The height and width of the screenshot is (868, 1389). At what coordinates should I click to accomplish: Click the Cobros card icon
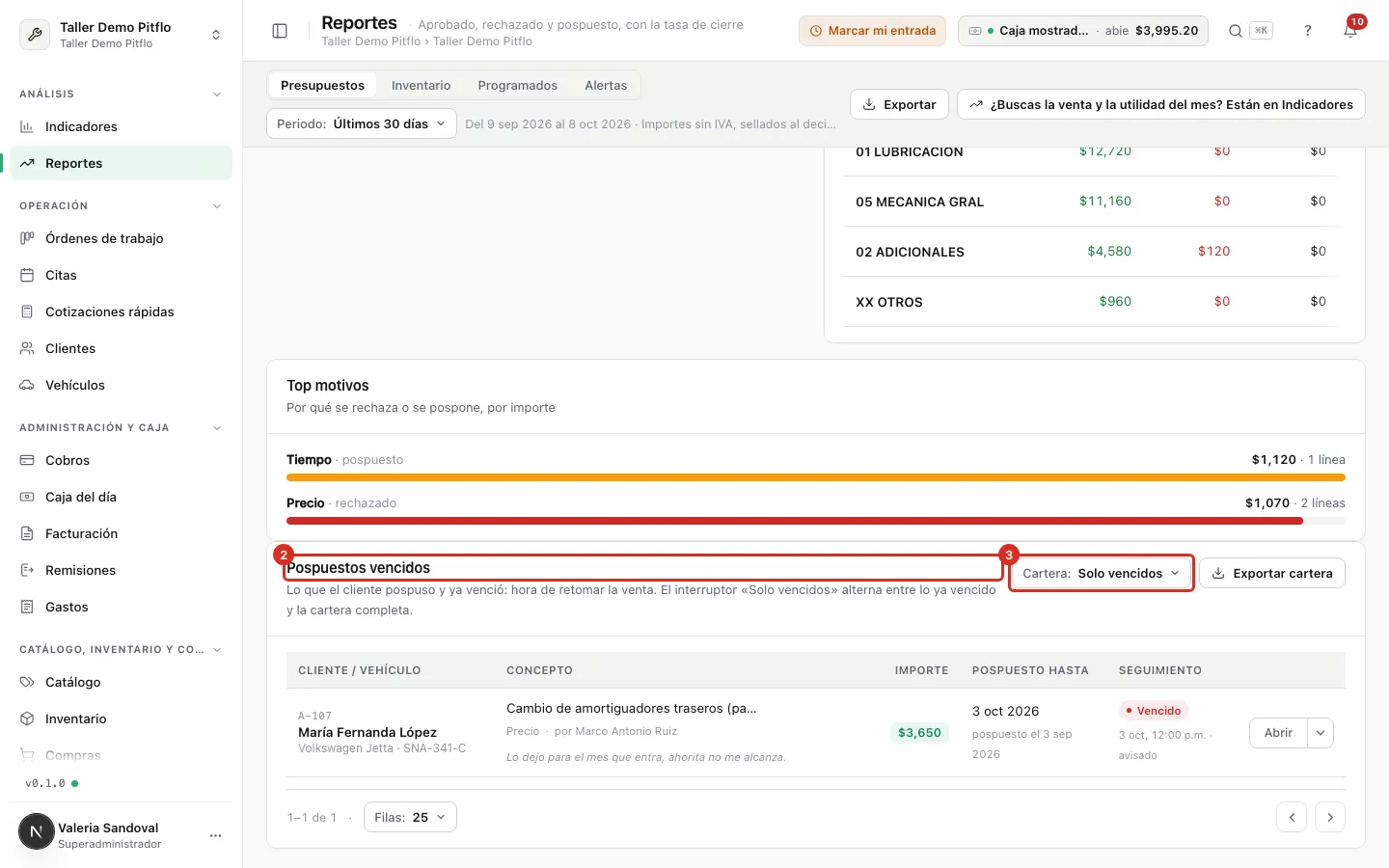click(27, 460)
